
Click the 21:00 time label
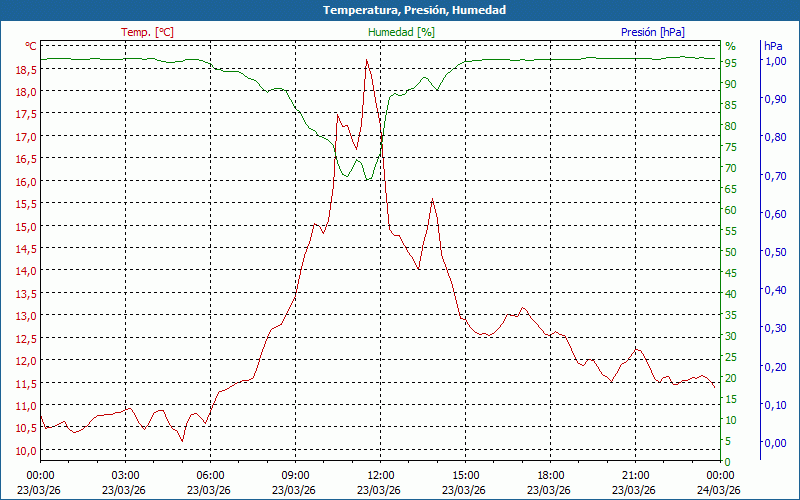point(635,475)
